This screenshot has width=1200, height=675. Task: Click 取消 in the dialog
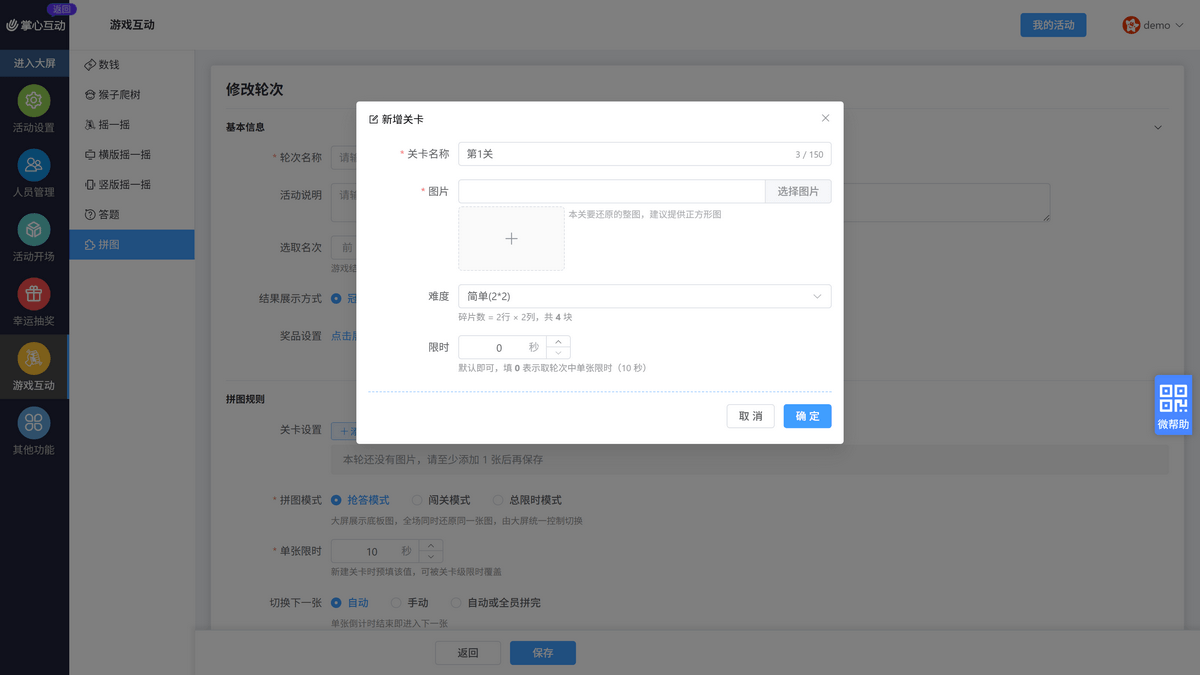(x=750, y=416)
